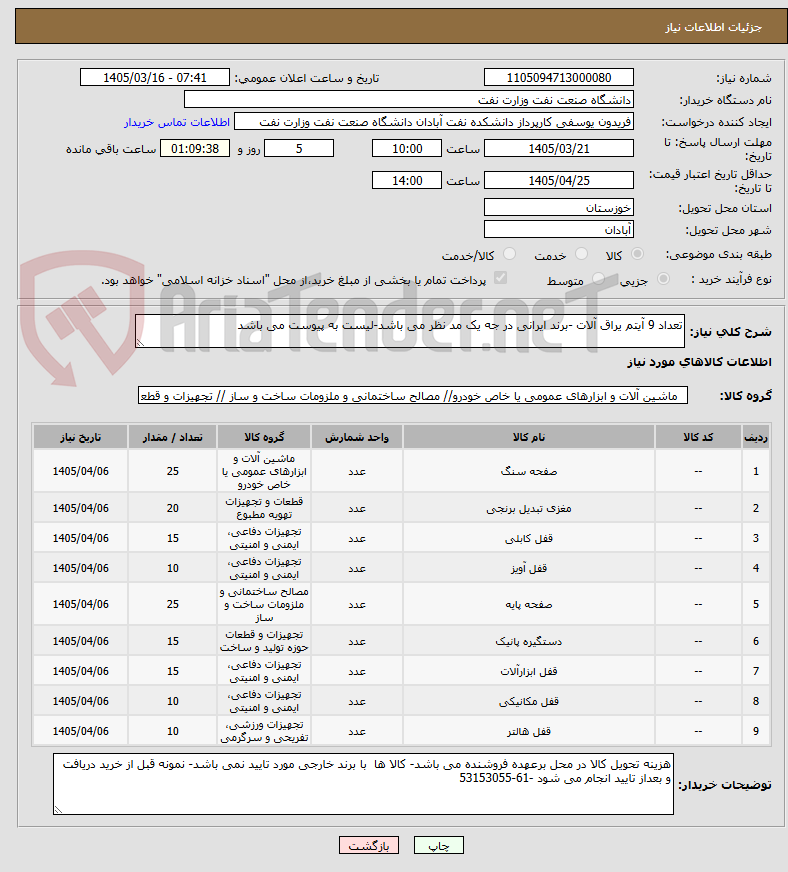Image resolution: width=788 pixels, height=872 pixels.
Task: Click the تعداد / مقدار column header
Action: (x=172, y=437)
